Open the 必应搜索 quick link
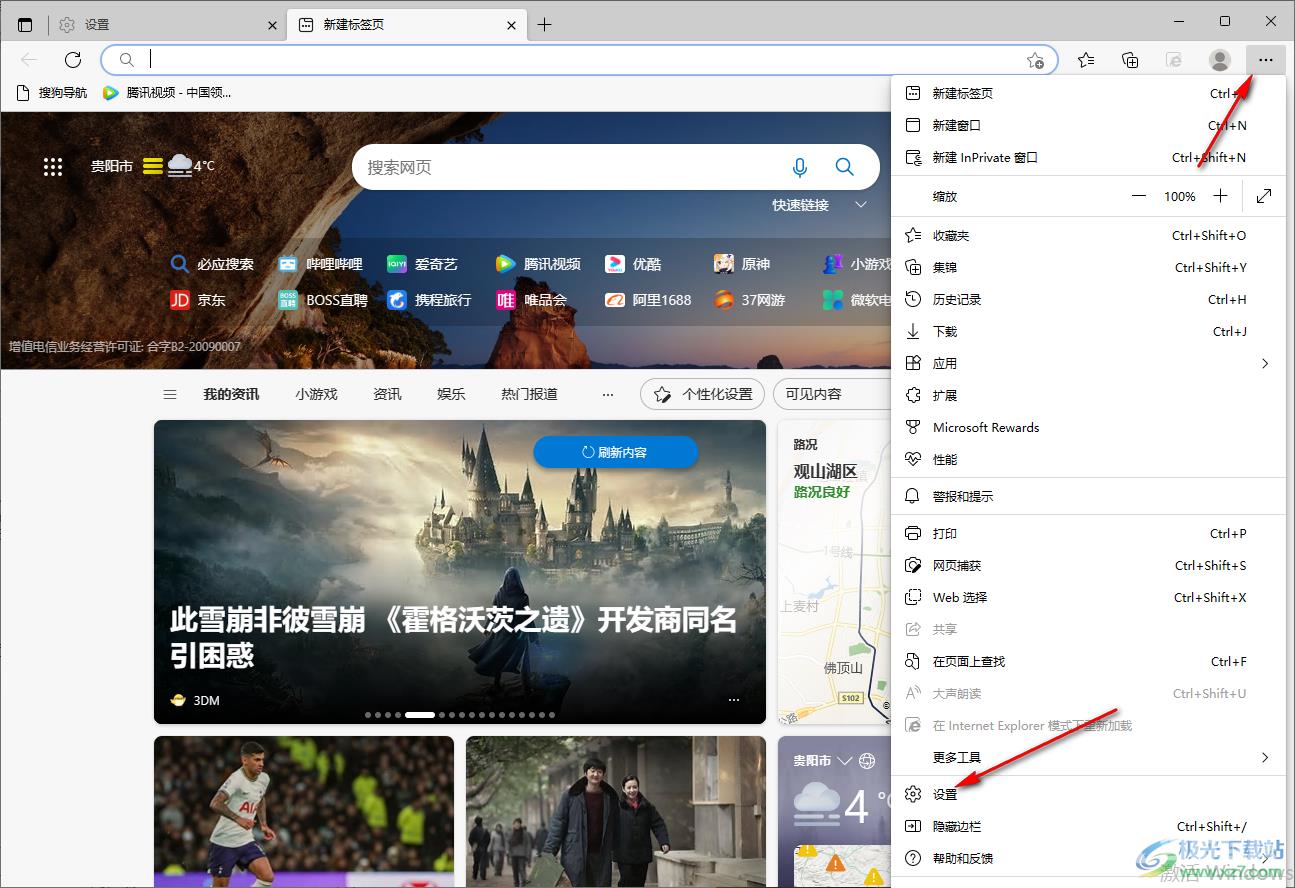 (x=212, y=264)
